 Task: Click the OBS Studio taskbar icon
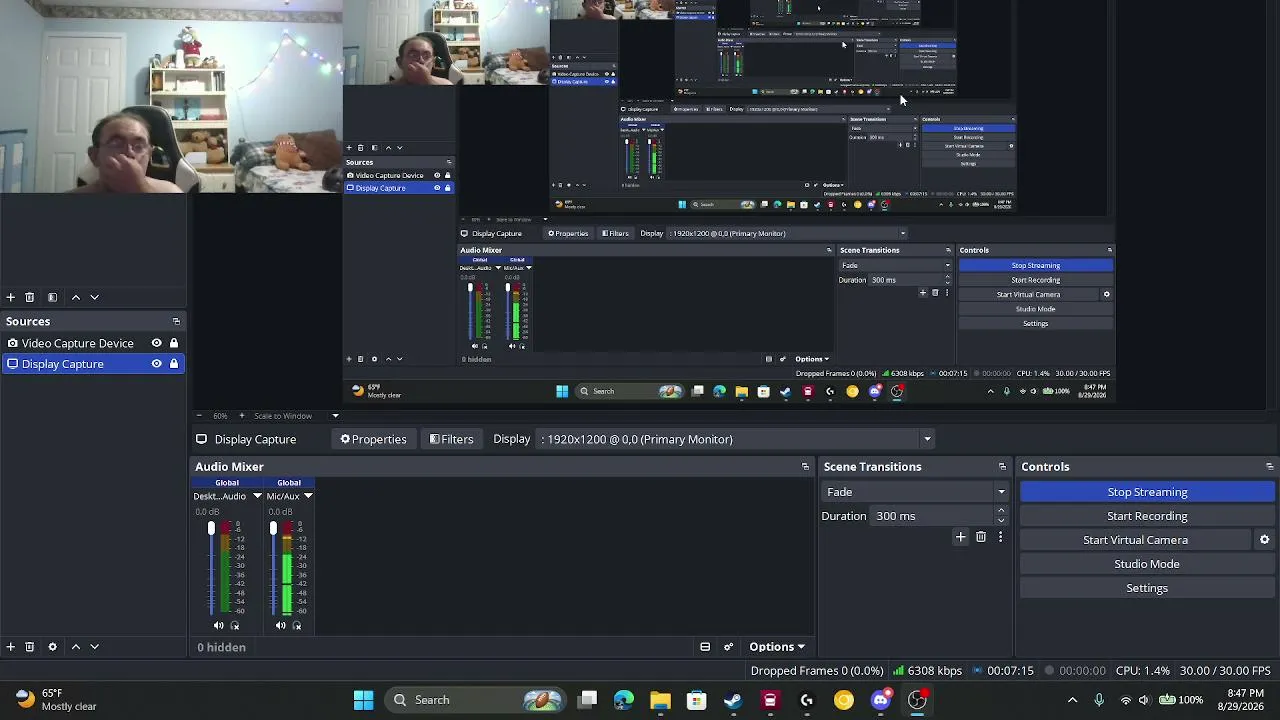click(917, 700)
